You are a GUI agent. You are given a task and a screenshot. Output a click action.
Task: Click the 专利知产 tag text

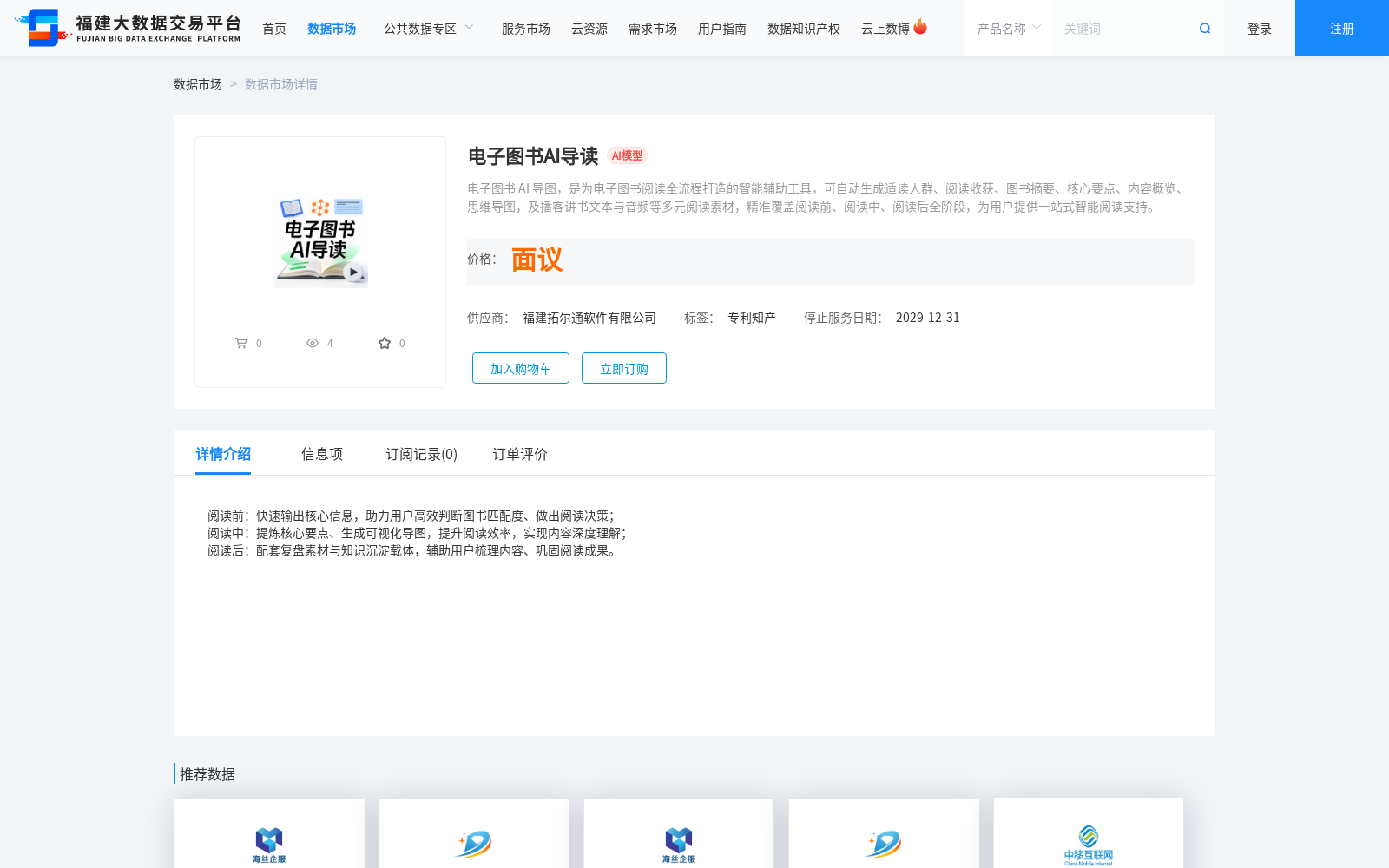pos(752,318)
